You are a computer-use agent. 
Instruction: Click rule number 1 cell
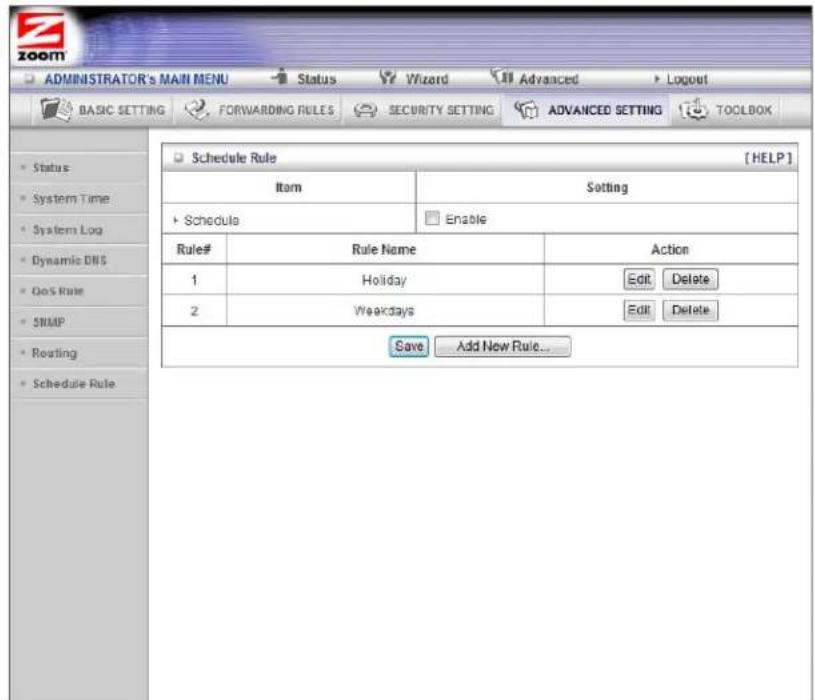tap(194, 280)
